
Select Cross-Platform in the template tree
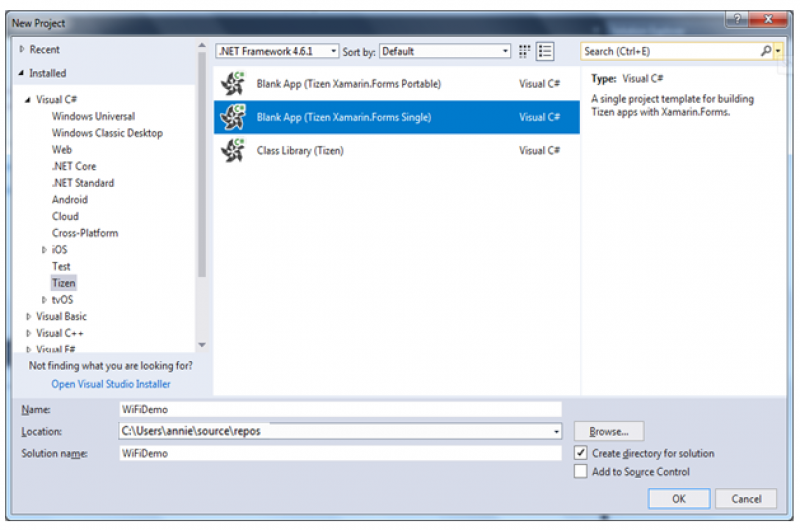pyautogui.click(x=85, y=233)
